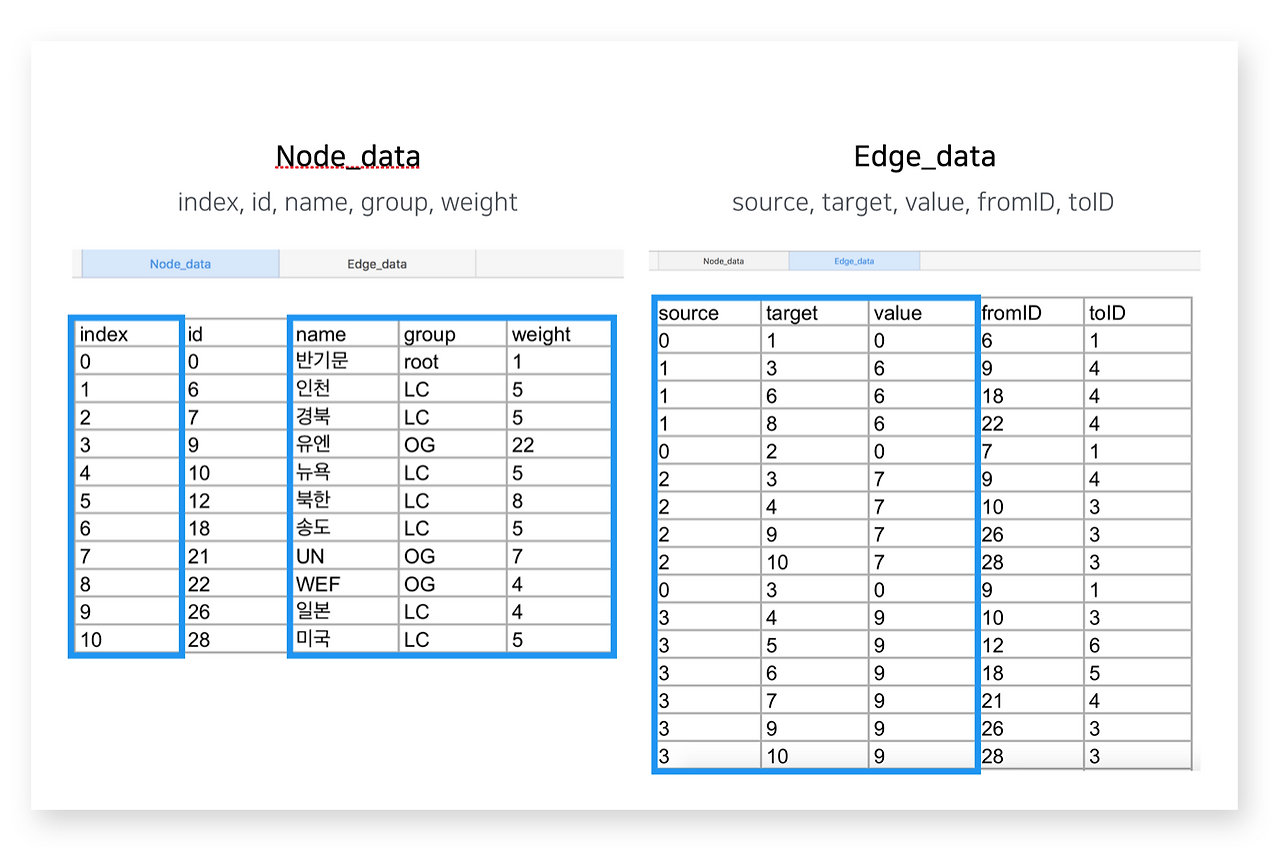Select the highlighted Node_data tab in the left sheet
This screenshot has width=1280, height=852.
pyautogui.click(x=180, y=264)
